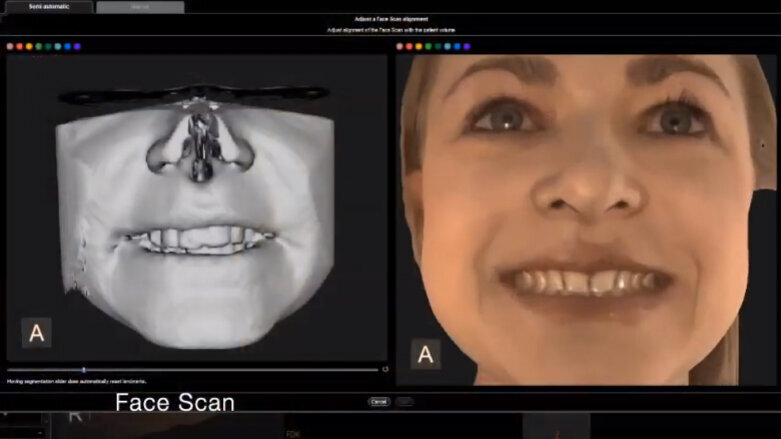The image size is (781, 439).
Task: Pick the cyan landmark dot above the CT viewport
Action: (x=58, y=46)
